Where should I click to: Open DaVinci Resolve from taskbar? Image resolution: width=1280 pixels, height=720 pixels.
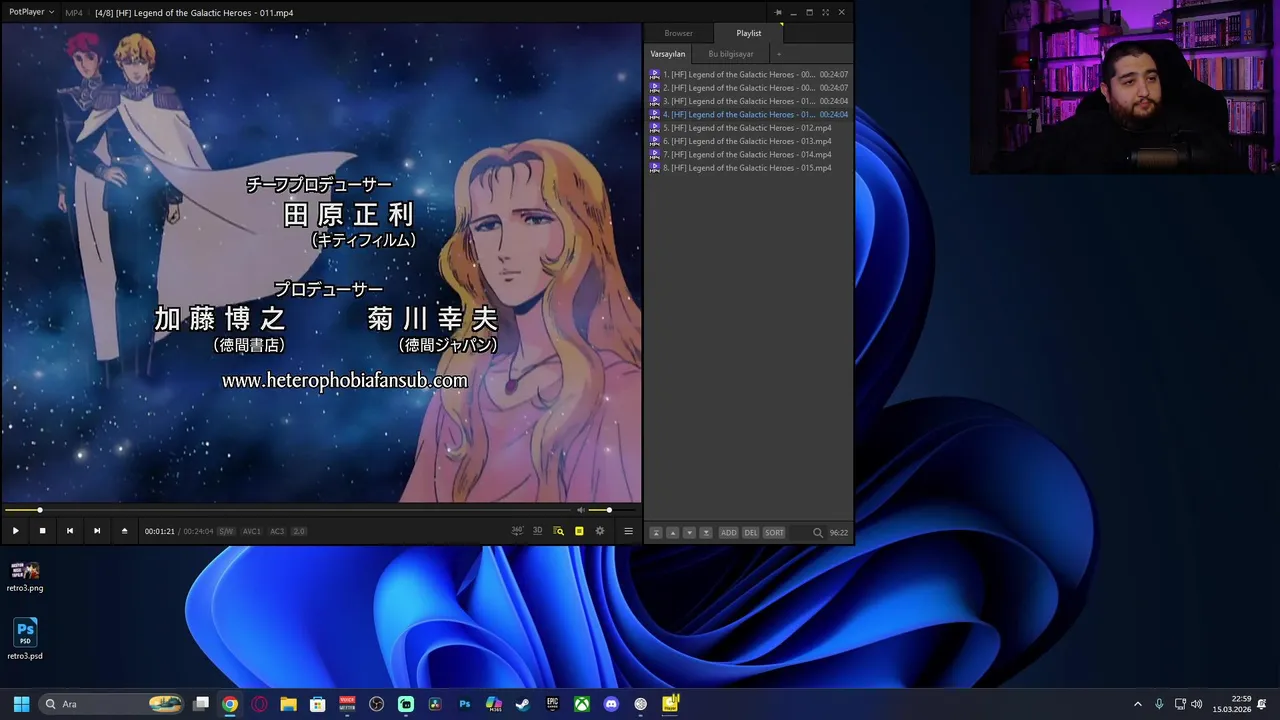tap(435, 704)
